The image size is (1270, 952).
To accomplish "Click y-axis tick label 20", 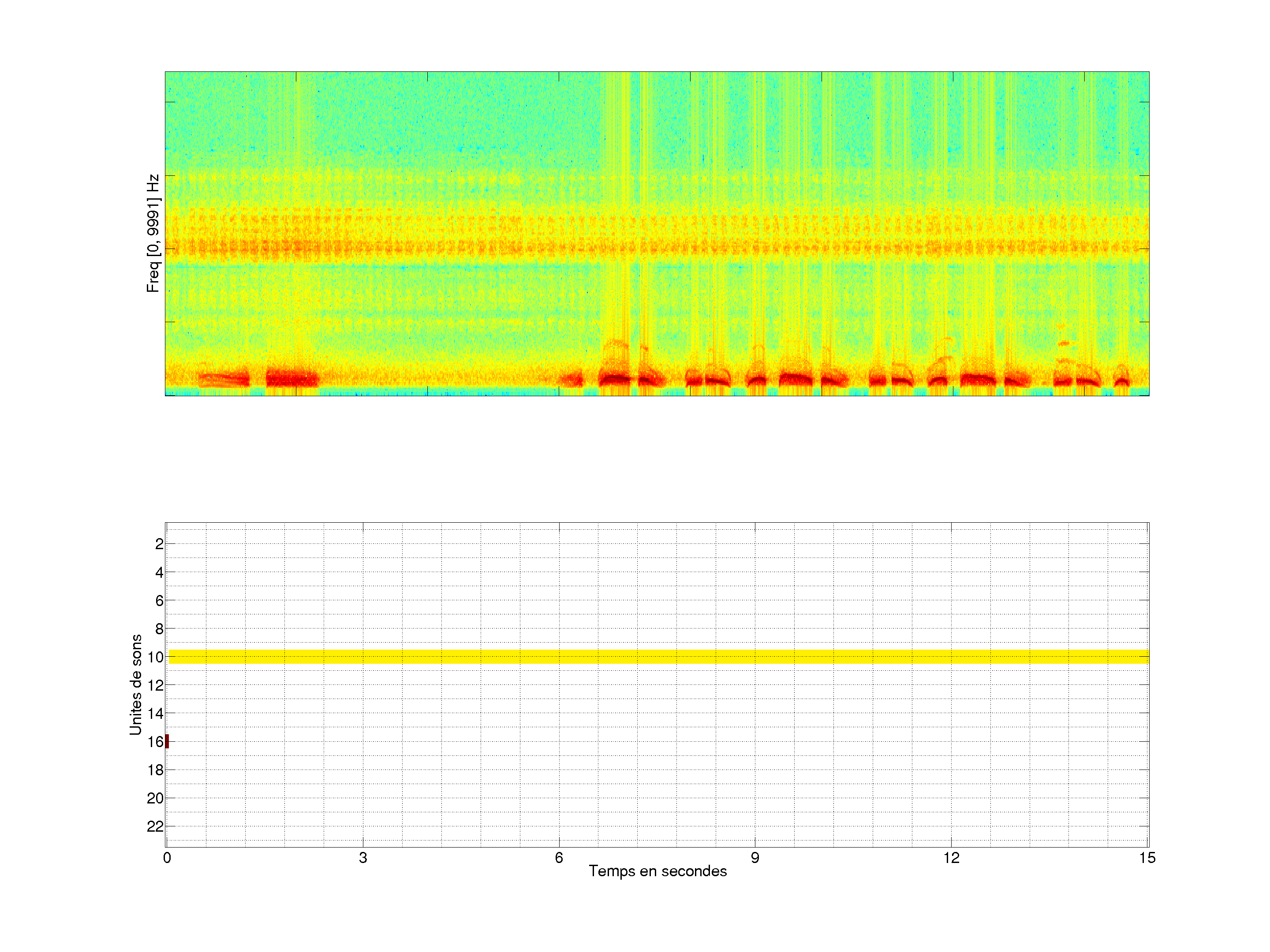I will pos(155,798).
